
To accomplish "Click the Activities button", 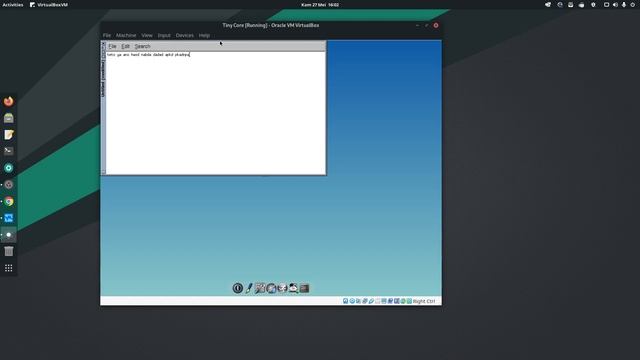I will click(x=13, y=4).
